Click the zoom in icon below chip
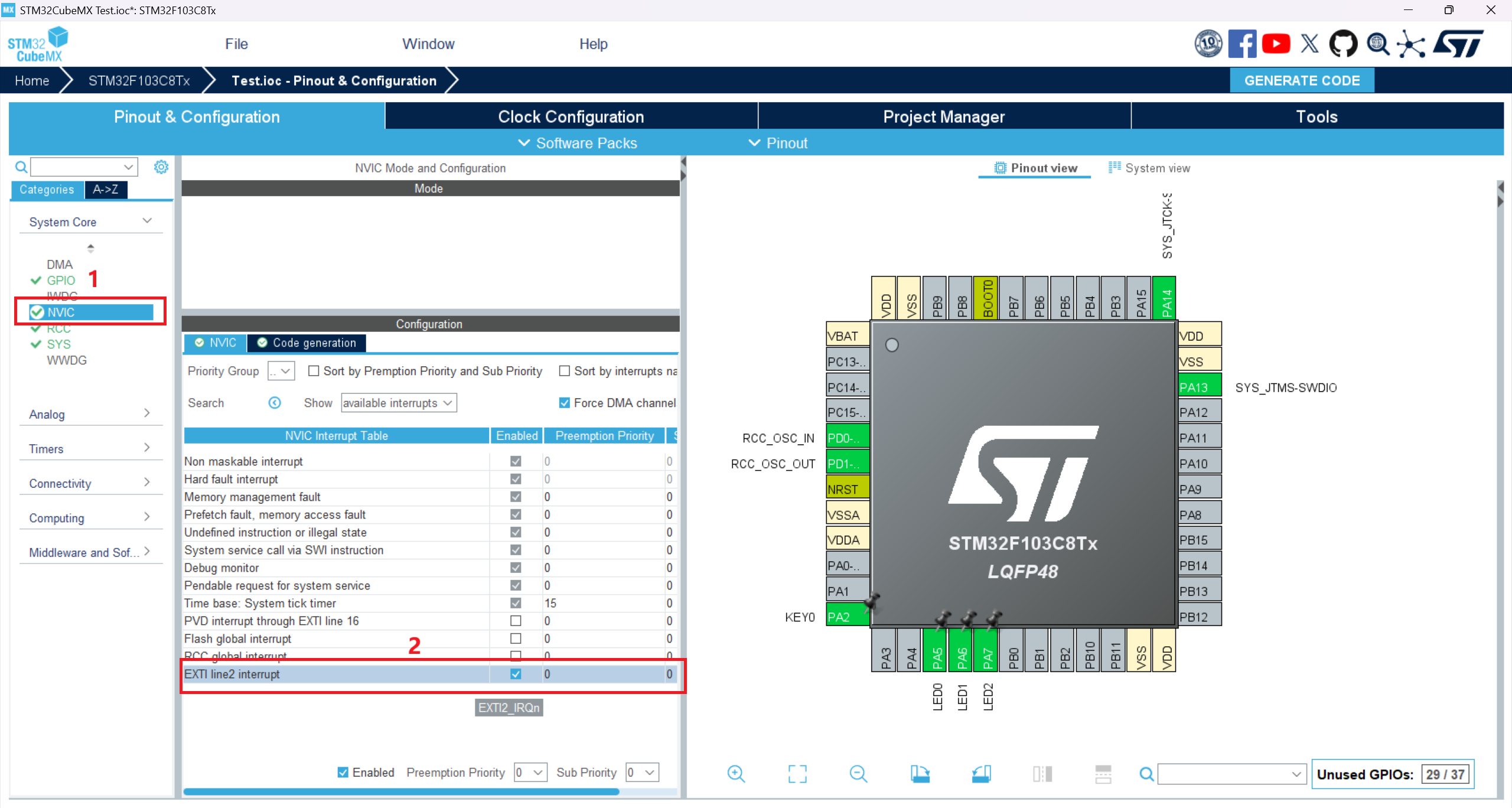 (x=736, y=774)
